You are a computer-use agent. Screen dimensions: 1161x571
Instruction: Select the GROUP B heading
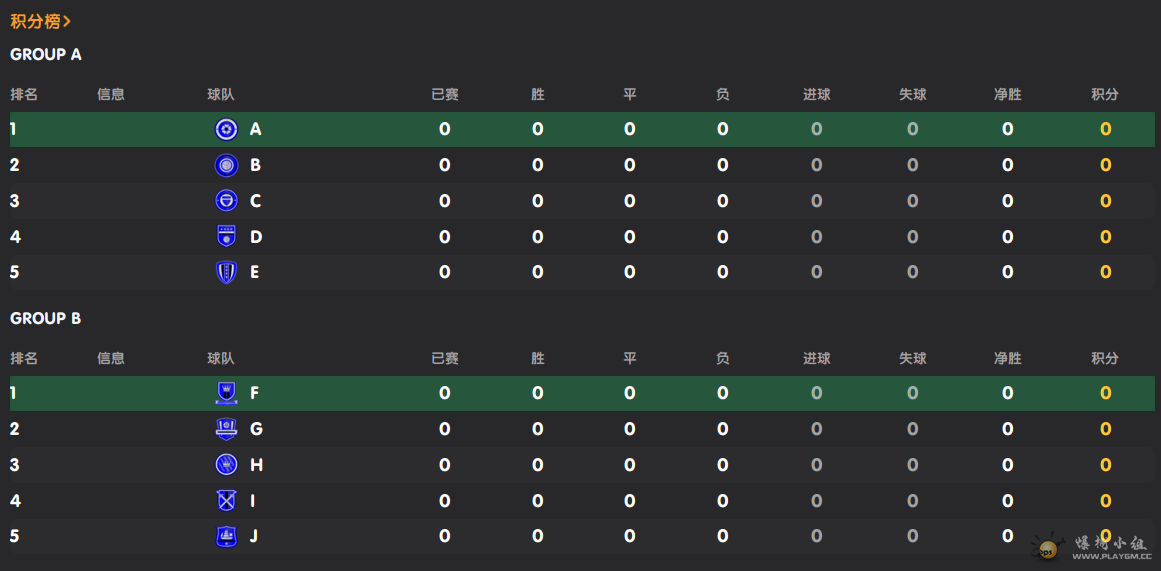pyautogui.click(x=46, y=319)
